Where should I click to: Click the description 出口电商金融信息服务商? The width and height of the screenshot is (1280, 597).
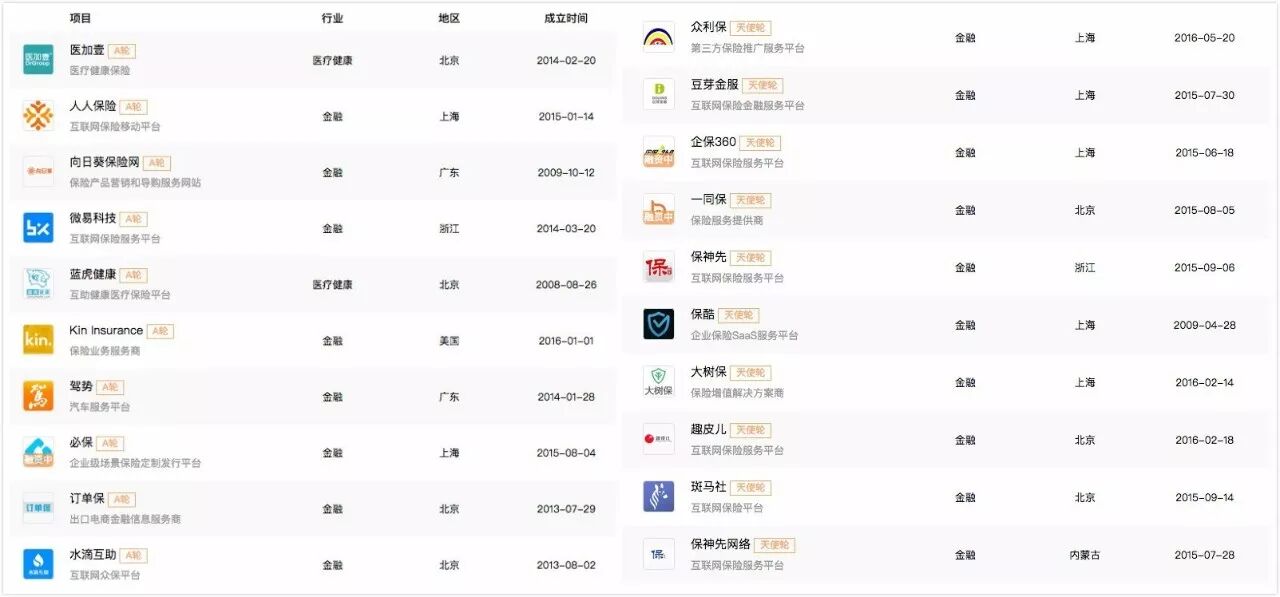pos(125,519)
